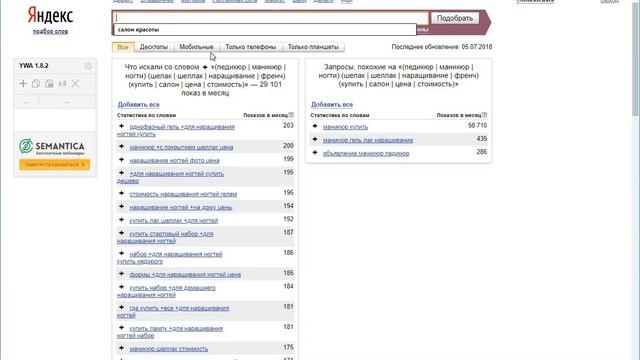
Task: Switch to the 'Десктопы' tab
Action: (154, 47)
